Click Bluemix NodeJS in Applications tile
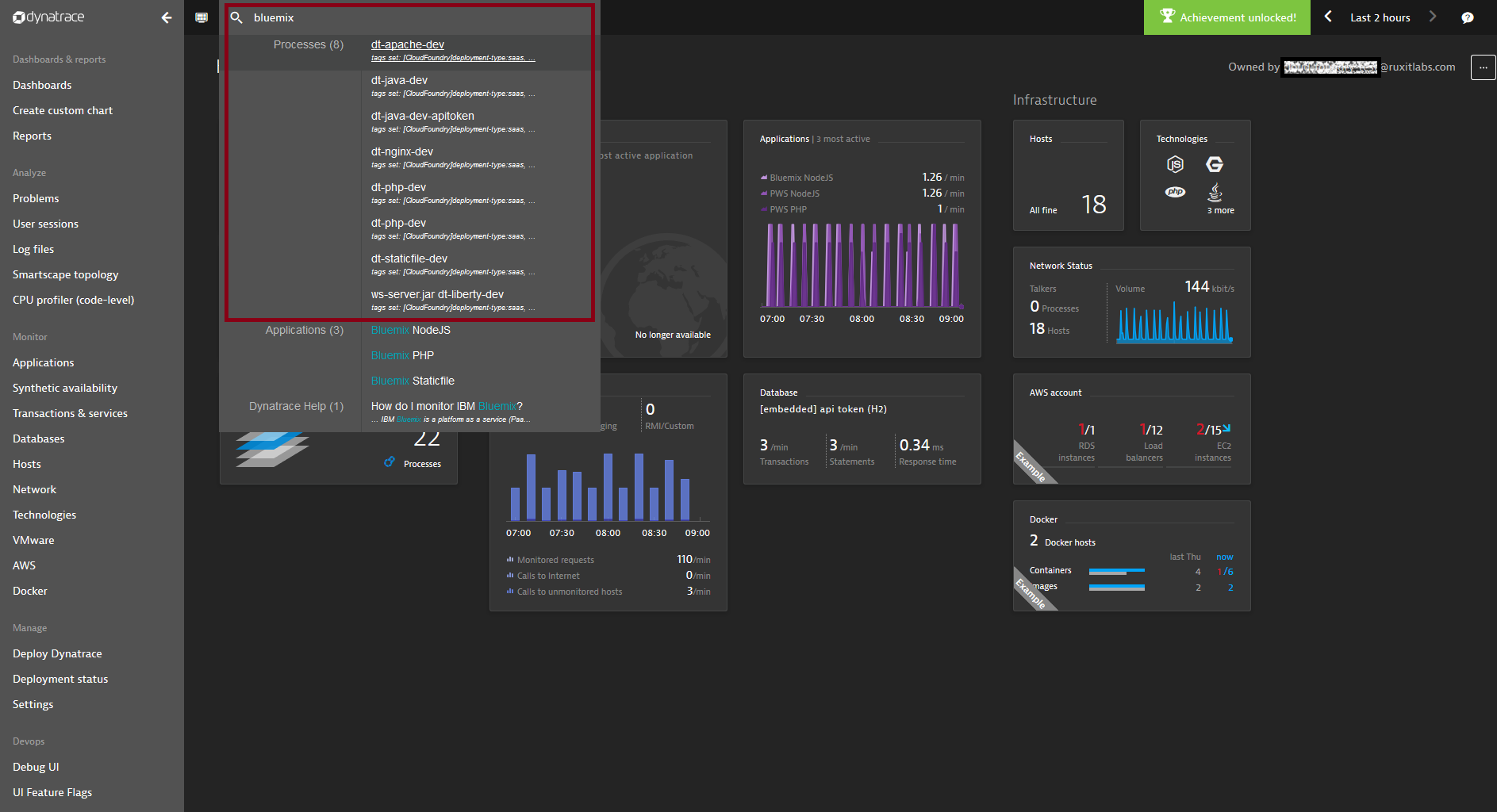 (x=801, y=178)
